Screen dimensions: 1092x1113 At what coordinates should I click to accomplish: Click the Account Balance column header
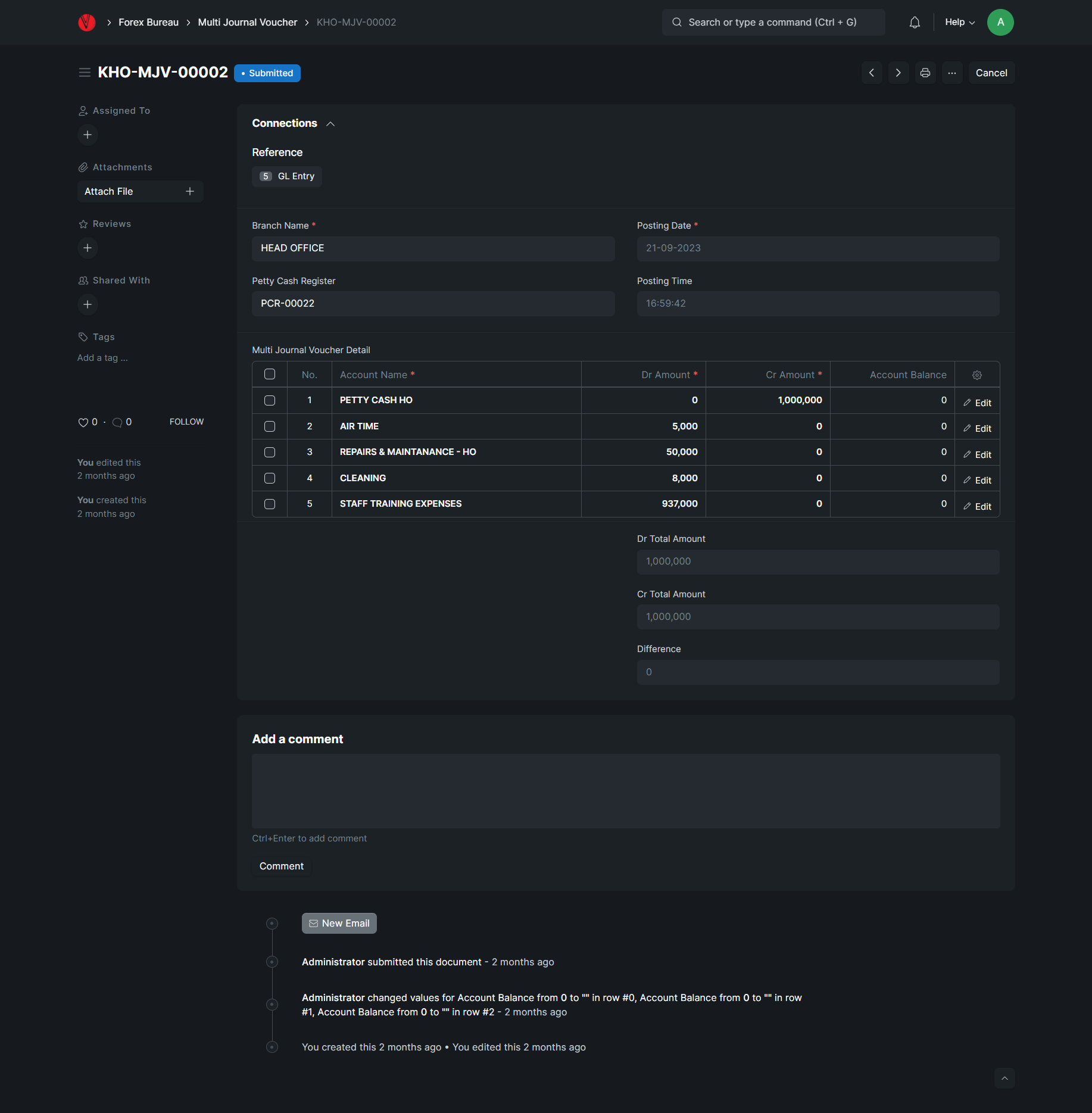893,375
